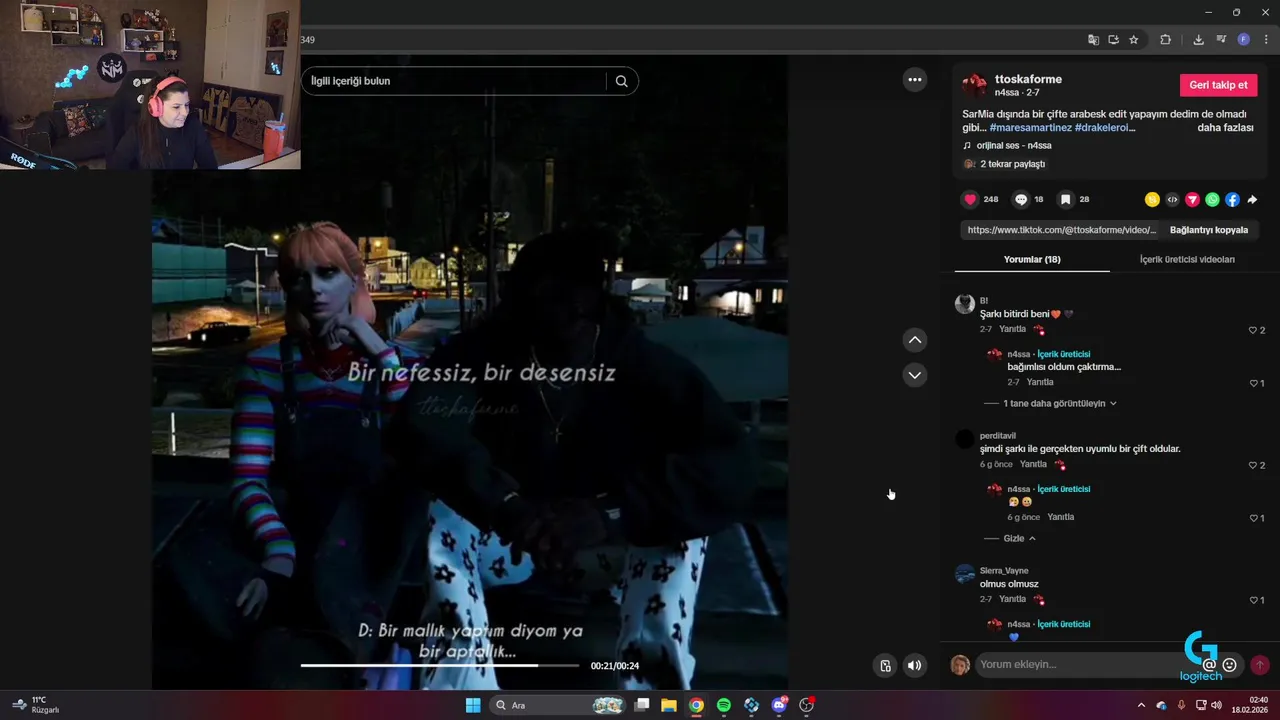Reply to B!'s comment via 'Yanıtla'

coord(1012,329)
